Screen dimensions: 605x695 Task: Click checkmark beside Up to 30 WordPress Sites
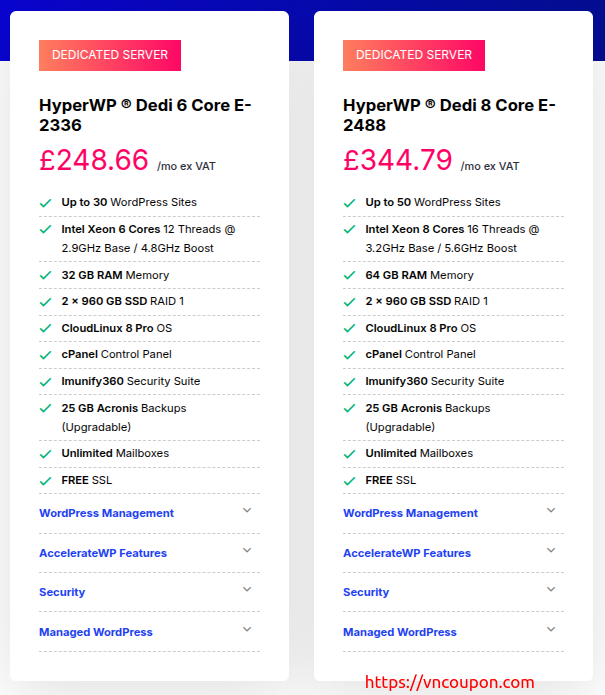(46, 203)
